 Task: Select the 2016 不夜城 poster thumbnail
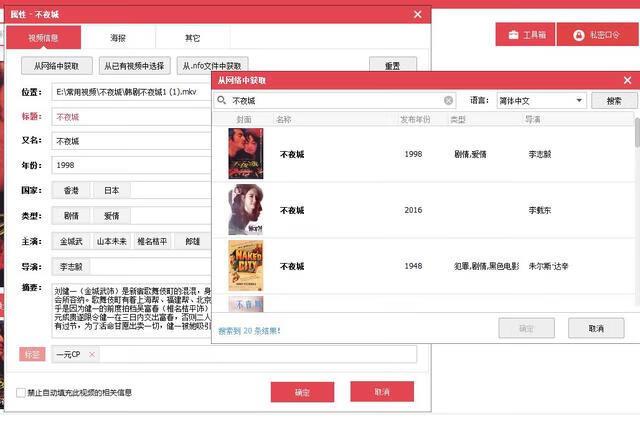tap(246, 210)
